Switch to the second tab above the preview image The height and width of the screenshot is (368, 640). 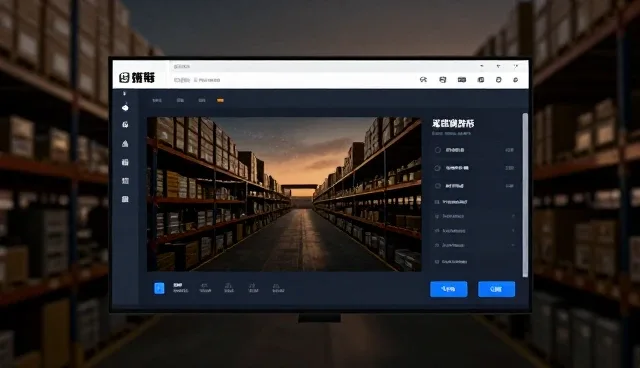pyautogui.click(x=180, y=100)
